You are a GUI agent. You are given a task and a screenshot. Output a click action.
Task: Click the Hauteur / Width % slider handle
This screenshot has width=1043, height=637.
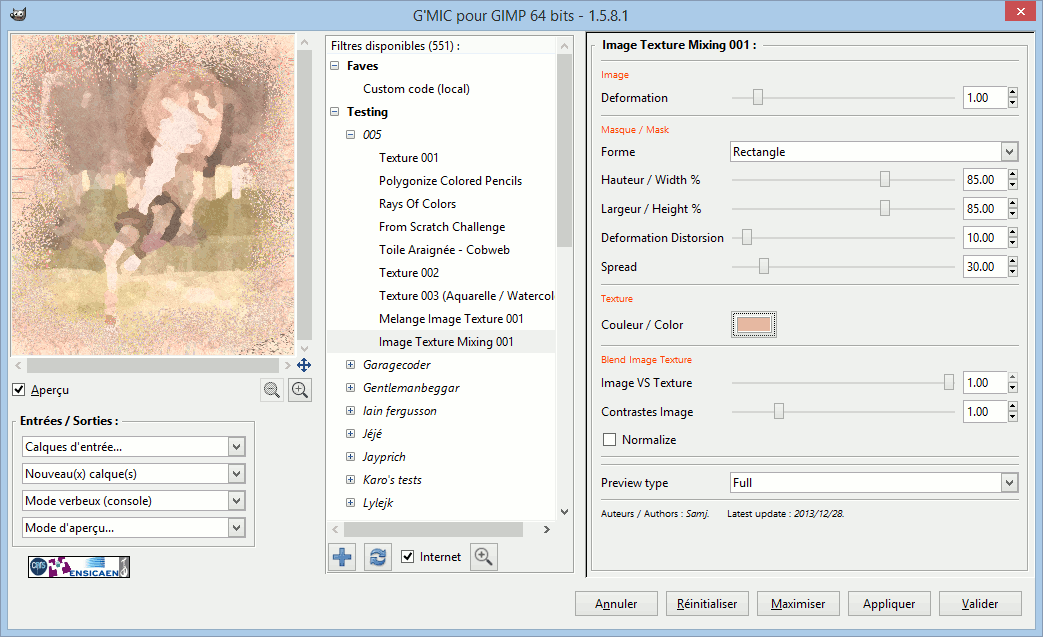[885, 180]
